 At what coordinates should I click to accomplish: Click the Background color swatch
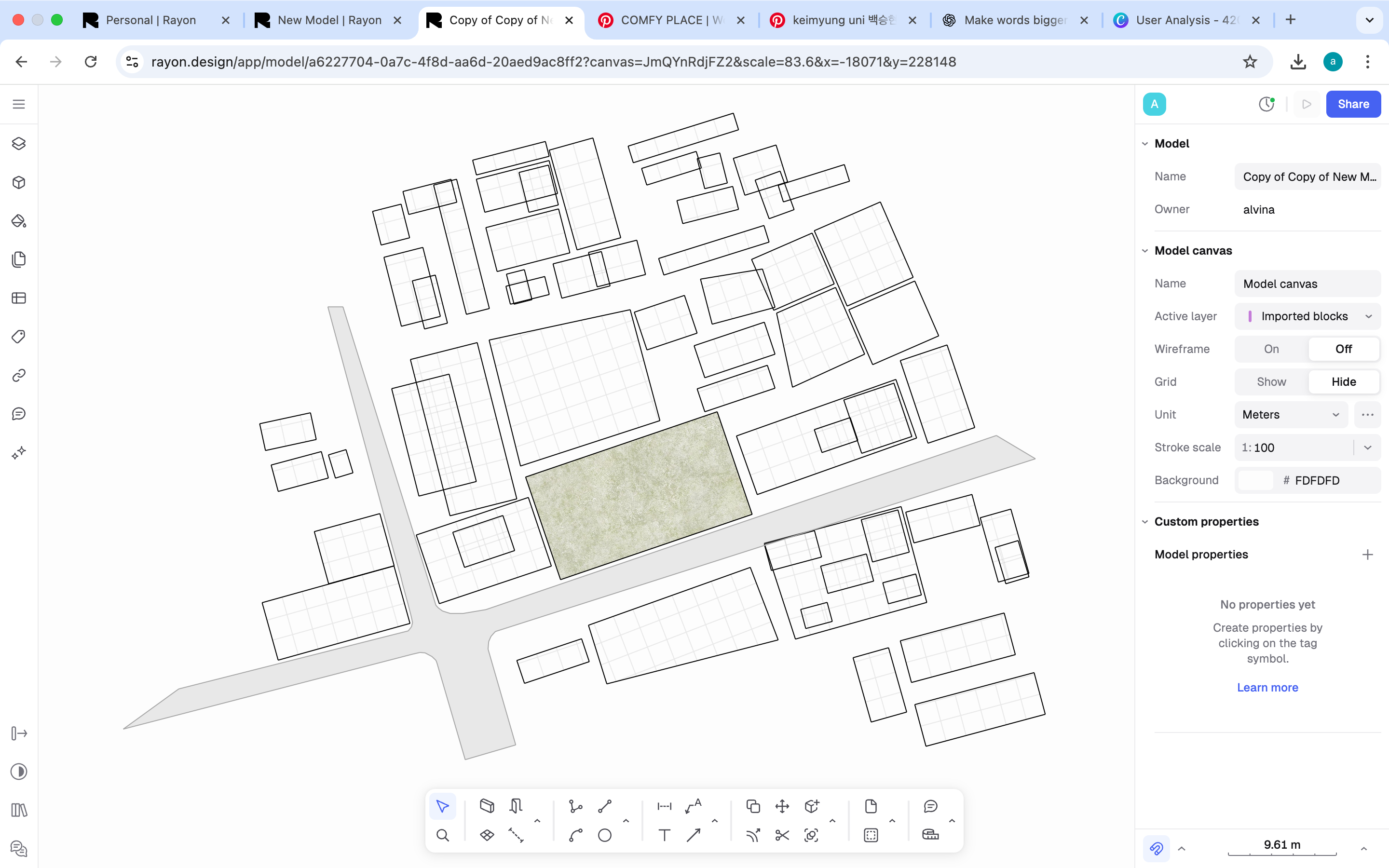[1255, 480]
